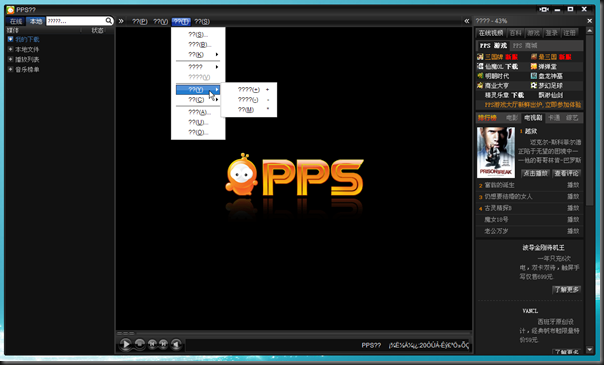Open the (V) menu in menu bar

pos(160,22)
